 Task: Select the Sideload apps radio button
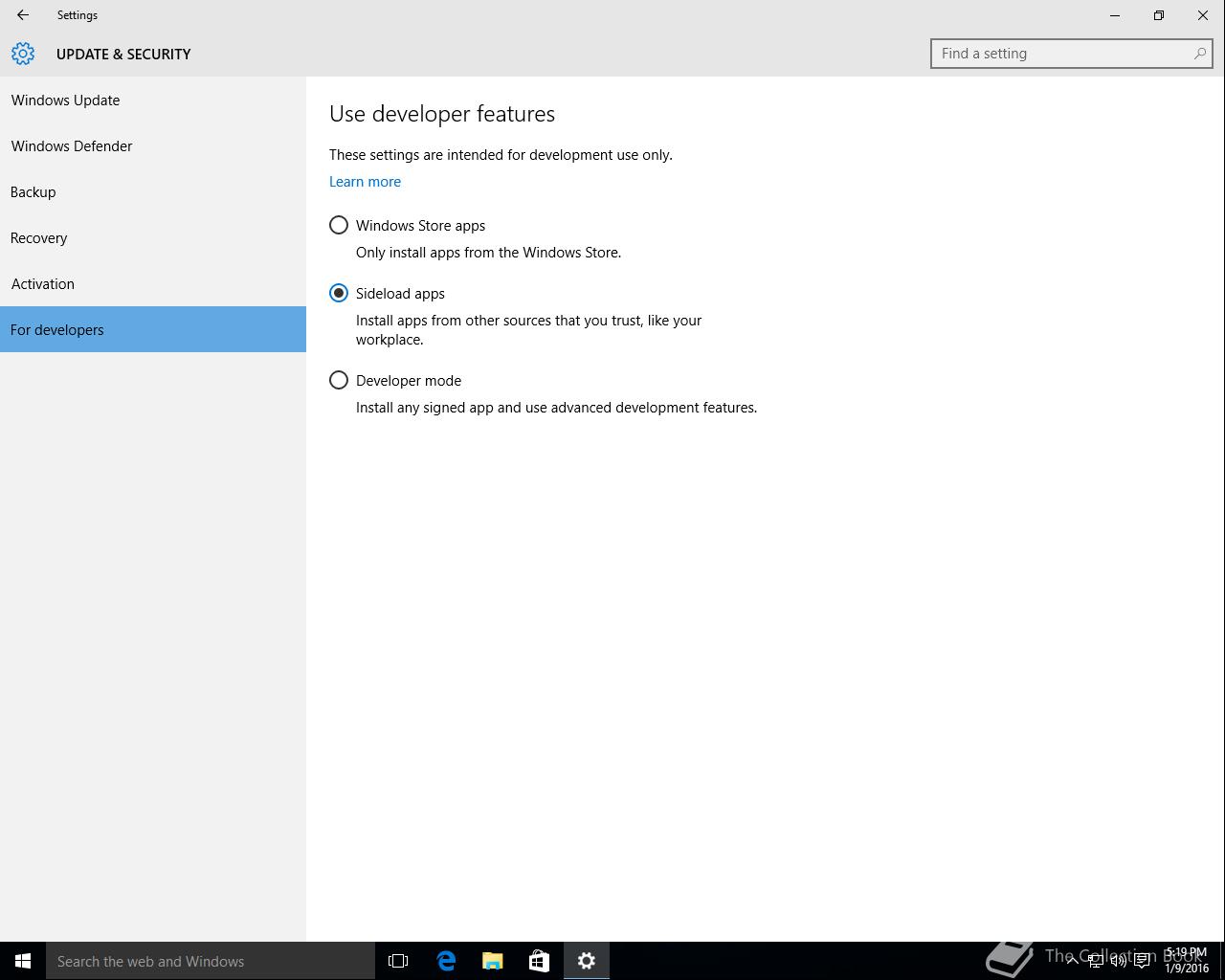pyautogui.click(x=339, y=293)
